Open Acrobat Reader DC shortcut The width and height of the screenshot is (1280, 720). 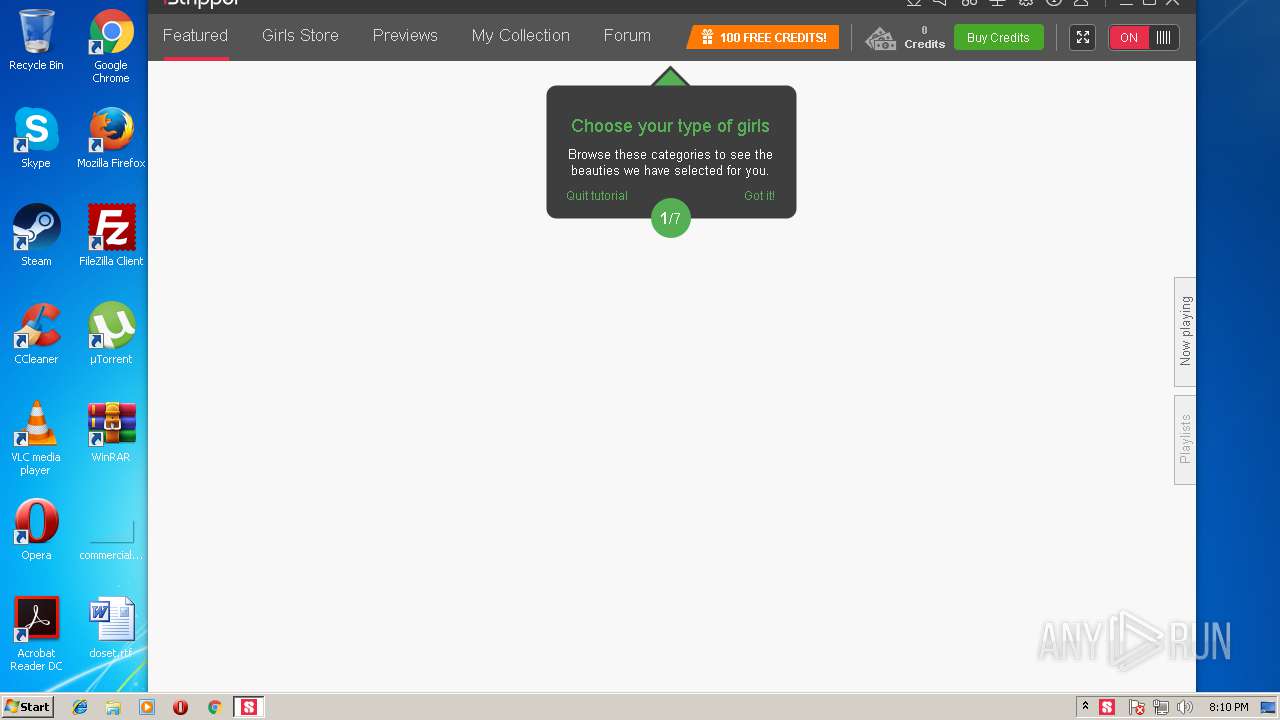tap(36, 634)
